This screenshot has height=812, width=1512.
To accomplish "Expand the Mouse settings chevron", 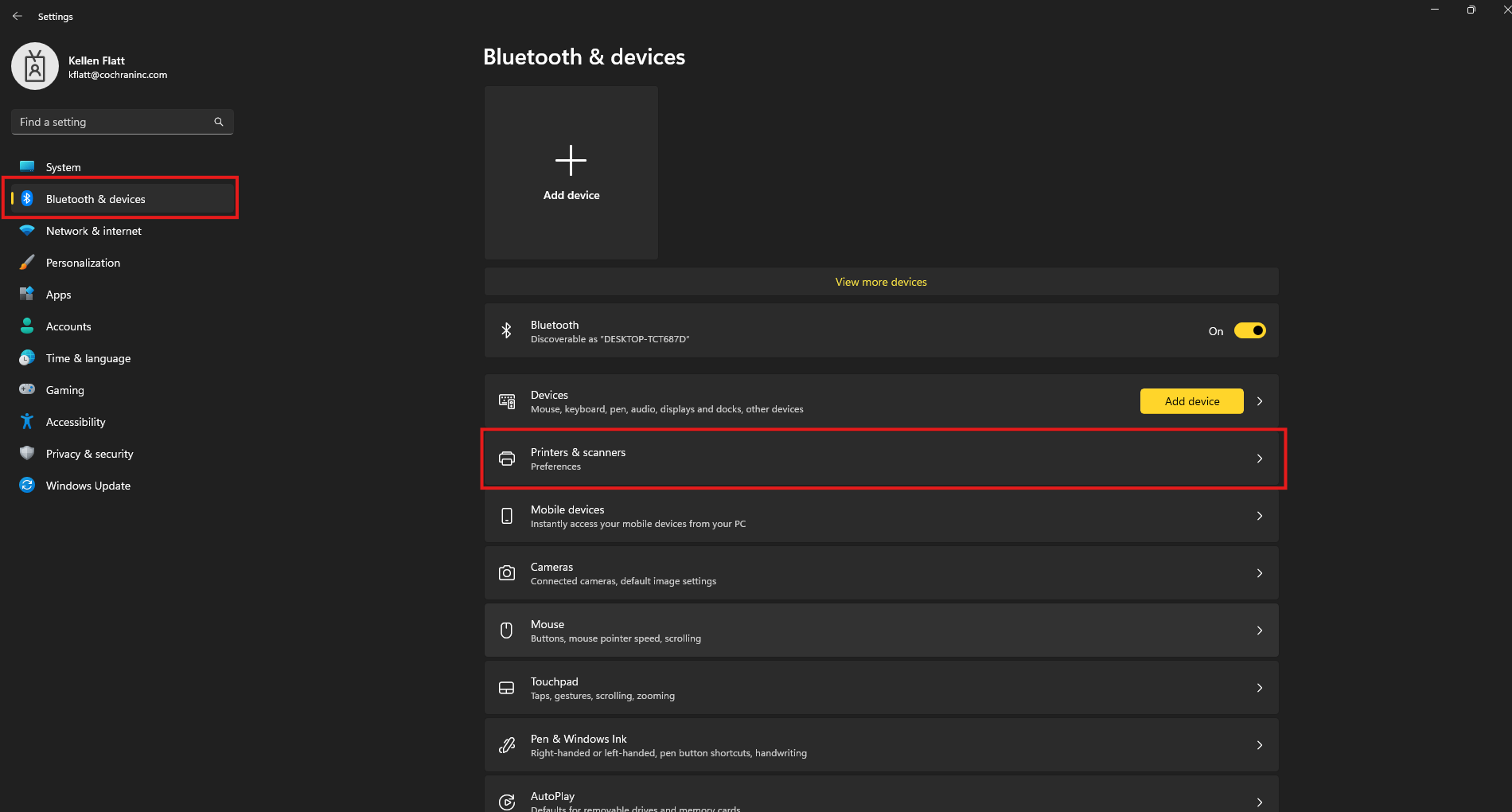I will [1260, 630].
